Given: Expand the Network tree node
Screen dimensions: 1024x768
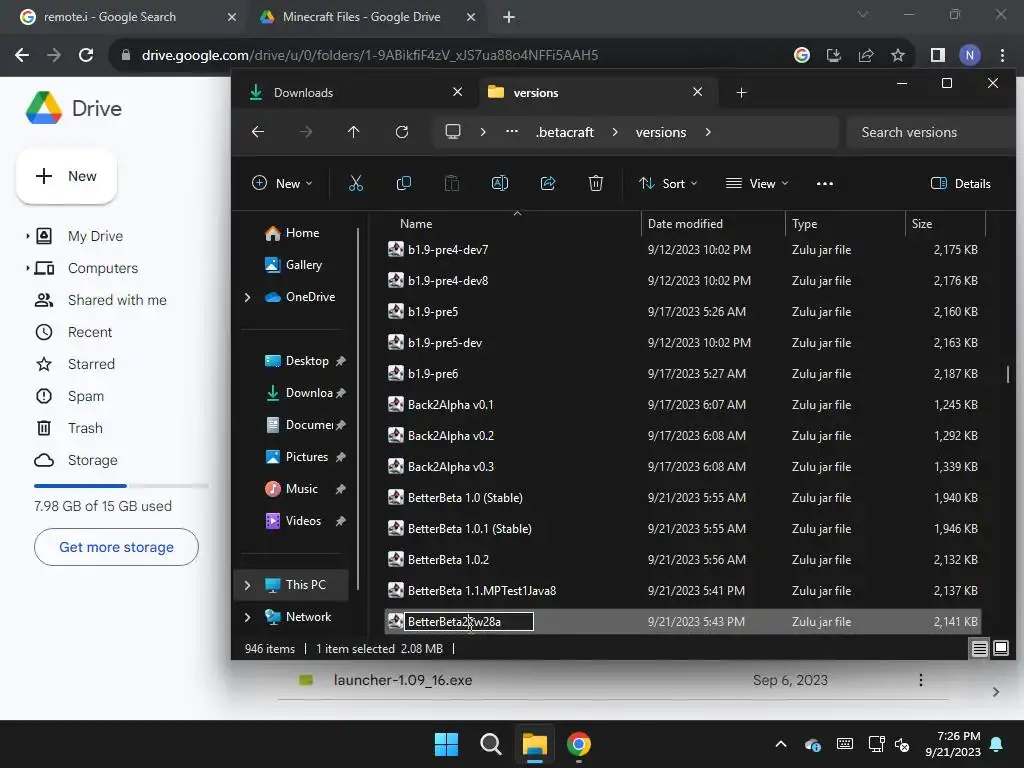Looking at the screenshot, I should [x=248, y=617].
